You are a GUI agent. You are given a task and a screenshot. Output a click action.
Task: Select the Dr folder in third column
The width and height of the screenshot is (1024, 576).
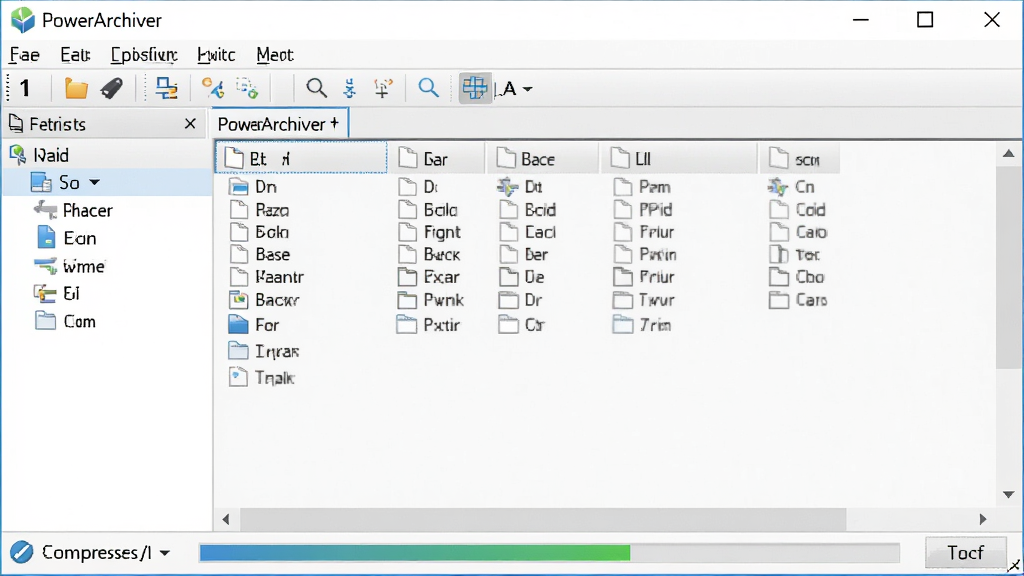[x=520, y=300]
